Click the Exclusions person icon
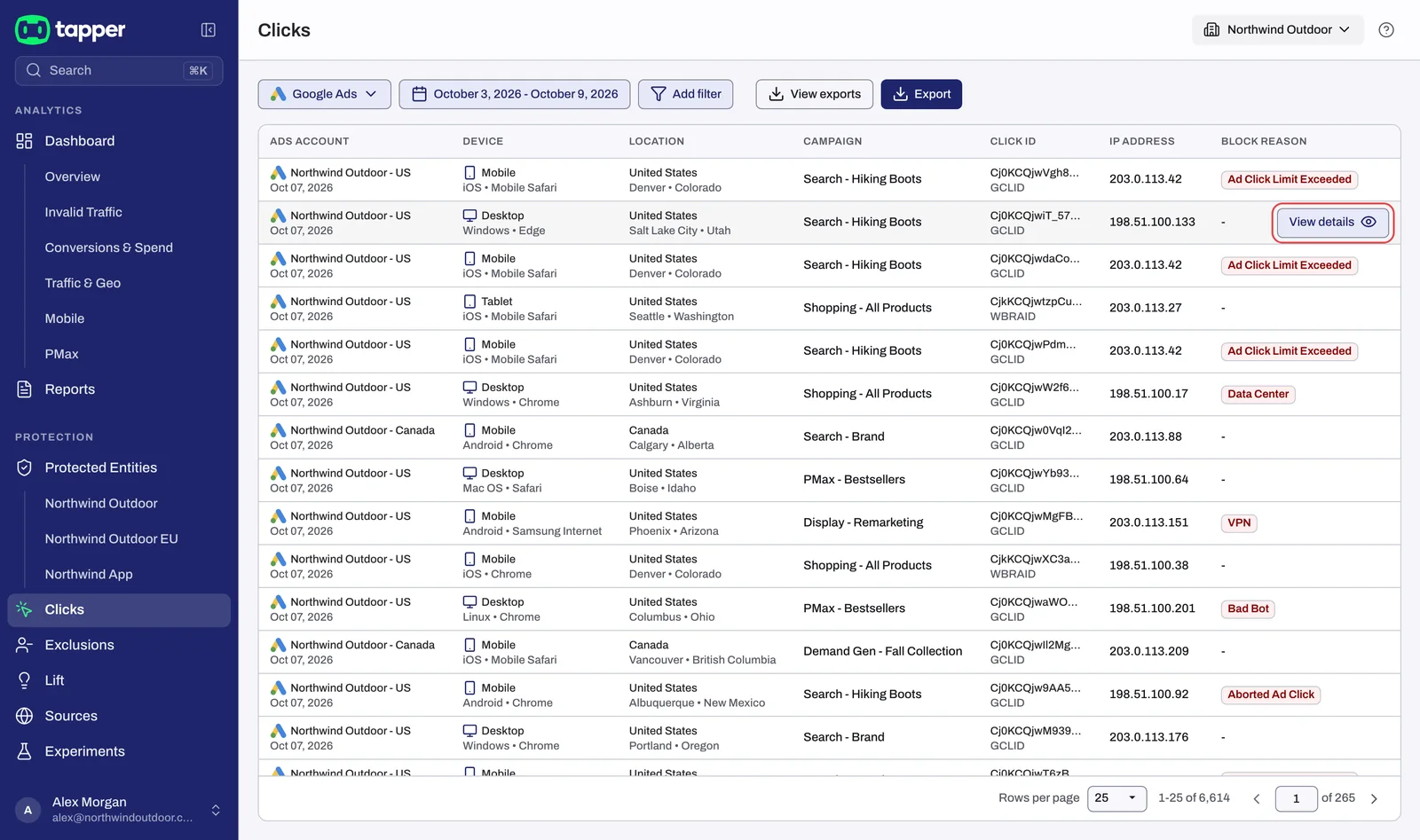This screenshot has width=1420, height=840. (x=25, y=645)
